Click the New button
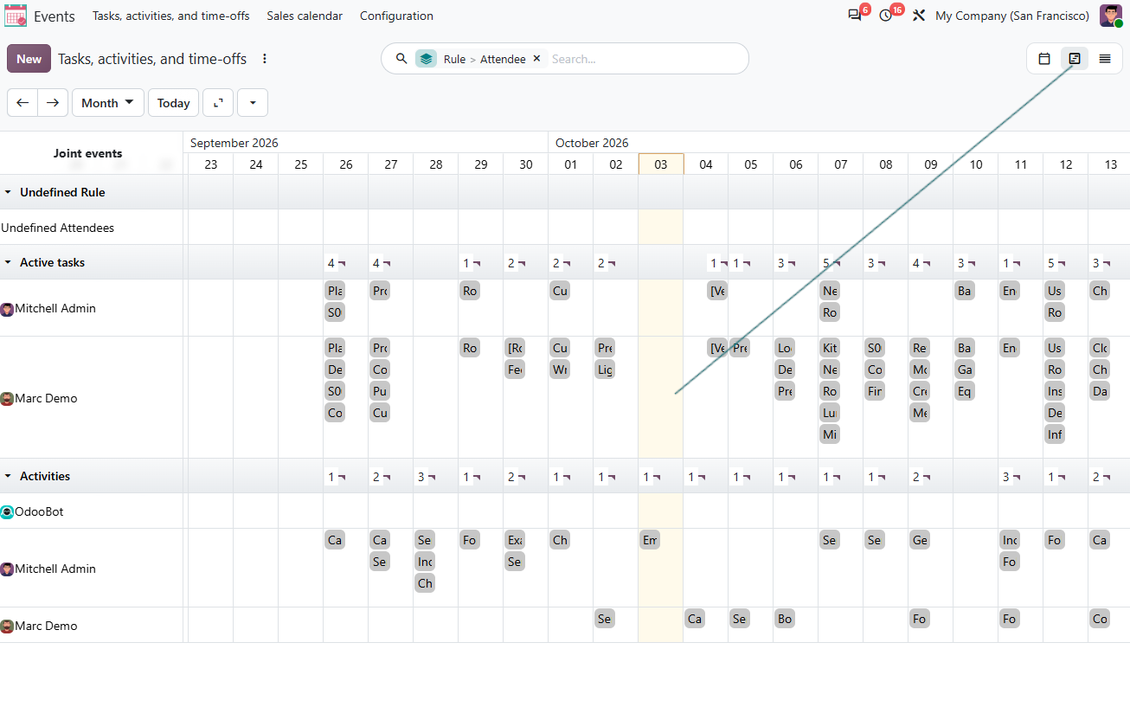The width and height of the screenshot is (1130, 707). pyautogui.click(x=29, y=58)
